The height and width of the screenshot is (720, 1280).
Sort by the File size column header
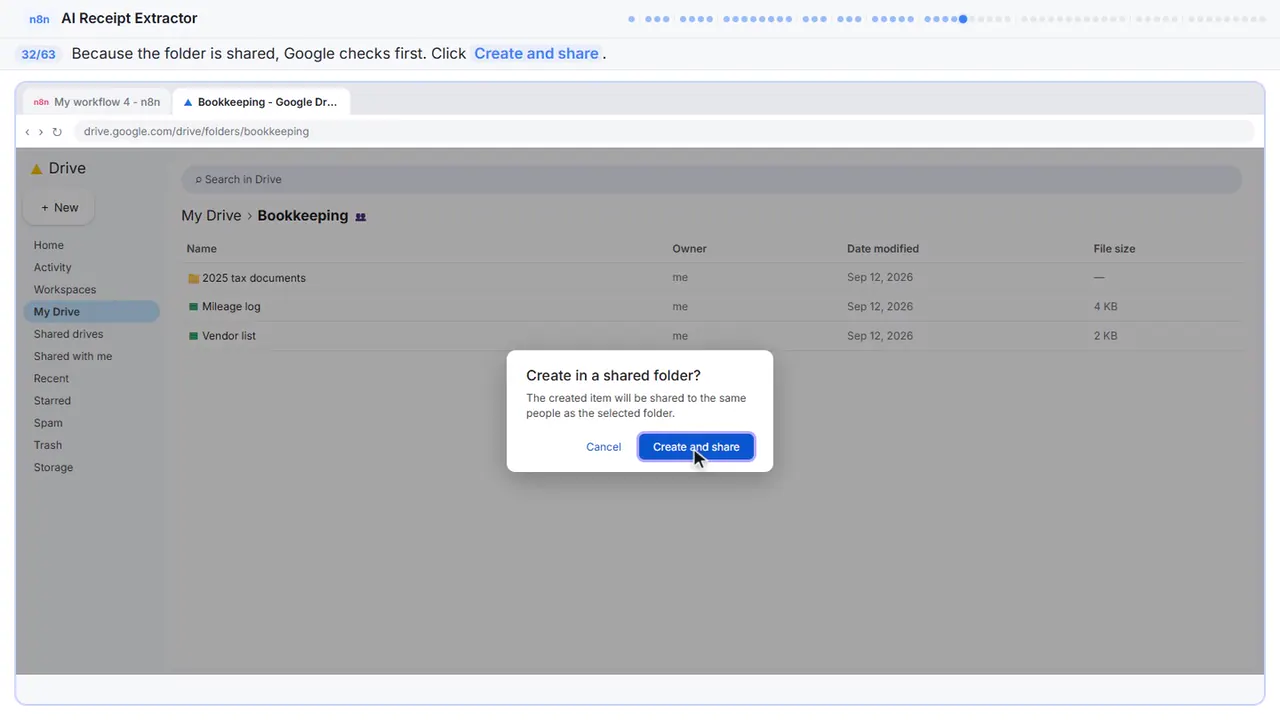[x=1114, y=249]
